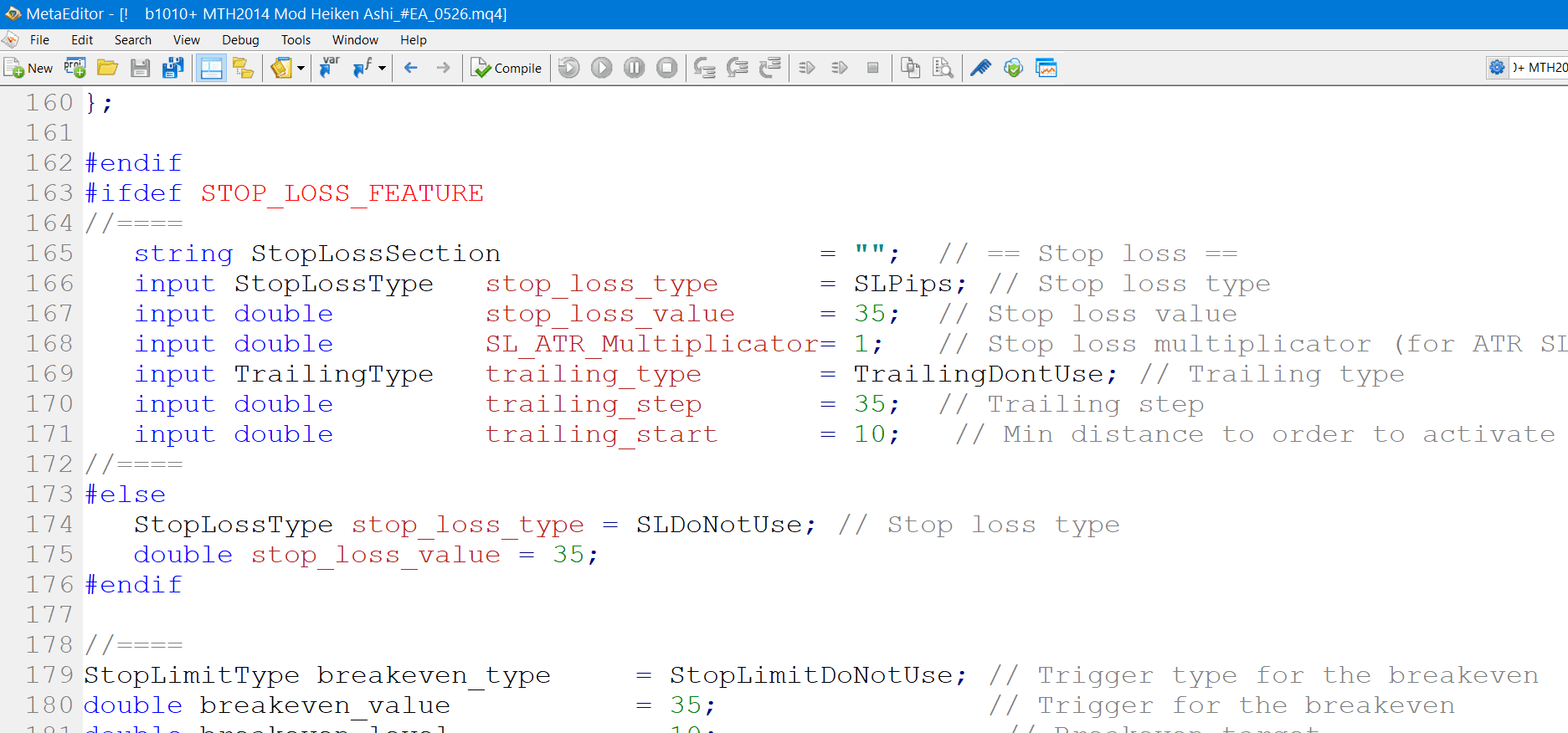The height and width of the screenshot is (733, 1568).
Task: Start debugging on history data
Action: (x=569, y=68)
